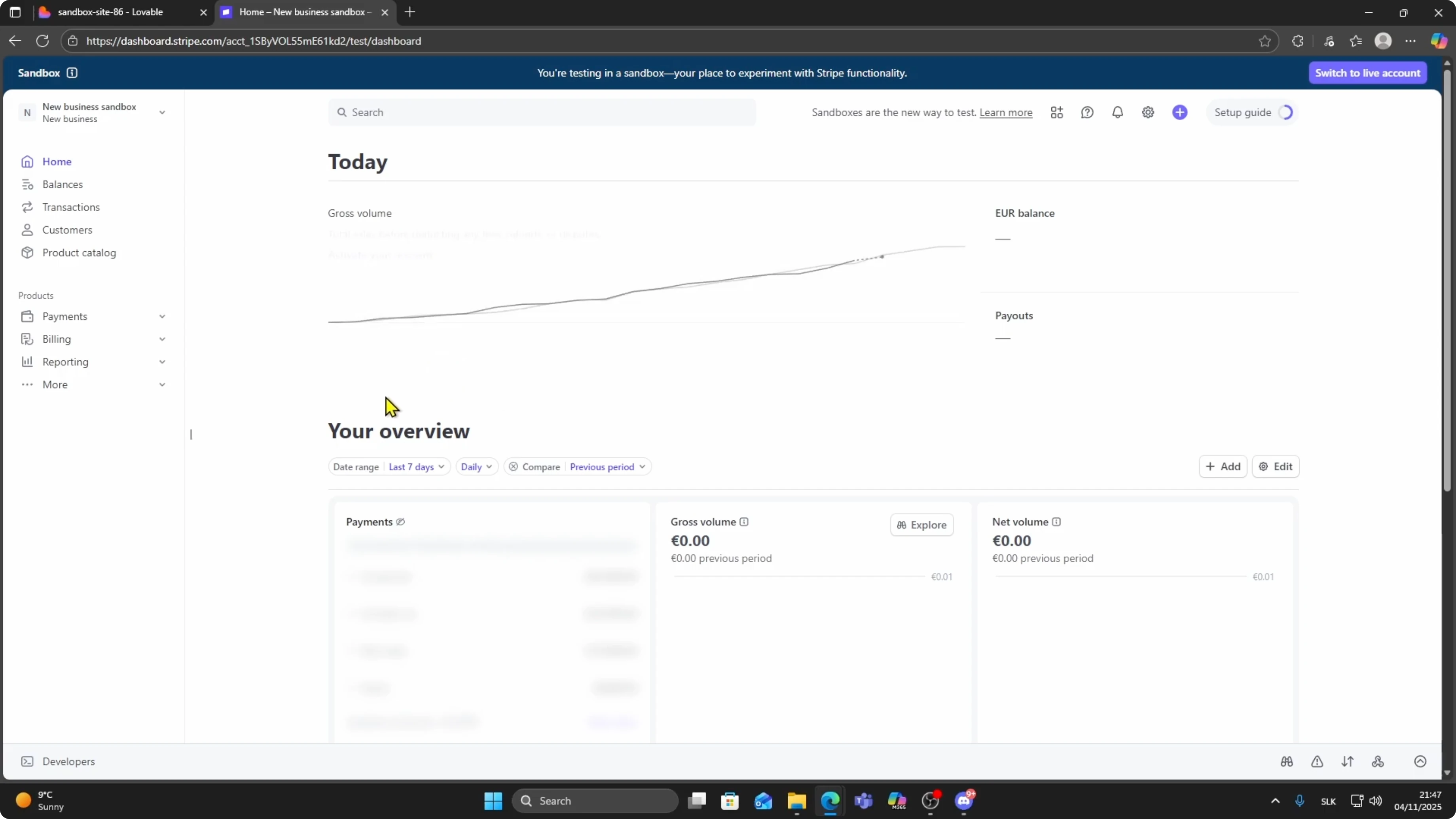This screenshot has width=1456, height=819.
Task: Open File Explorer from the taskbar
Action: pos(796,801)
